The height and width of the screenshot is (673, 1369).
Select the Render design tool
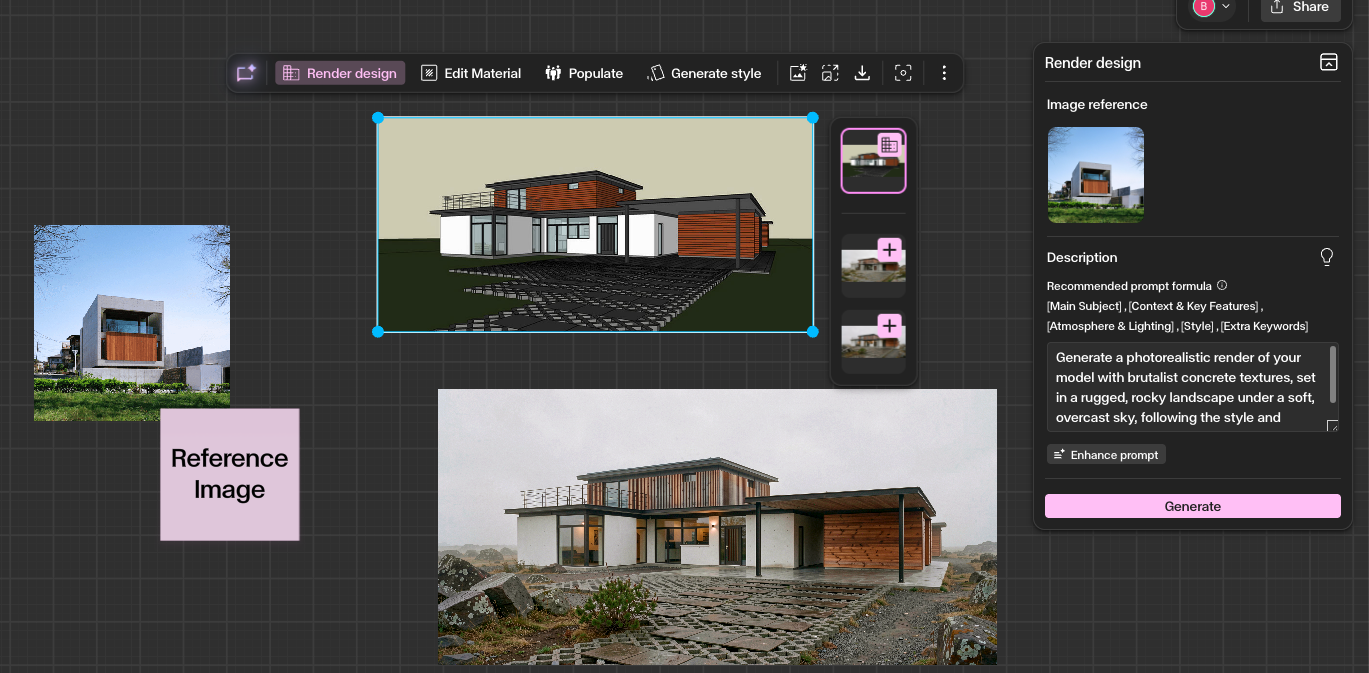[x=340, y=73]
